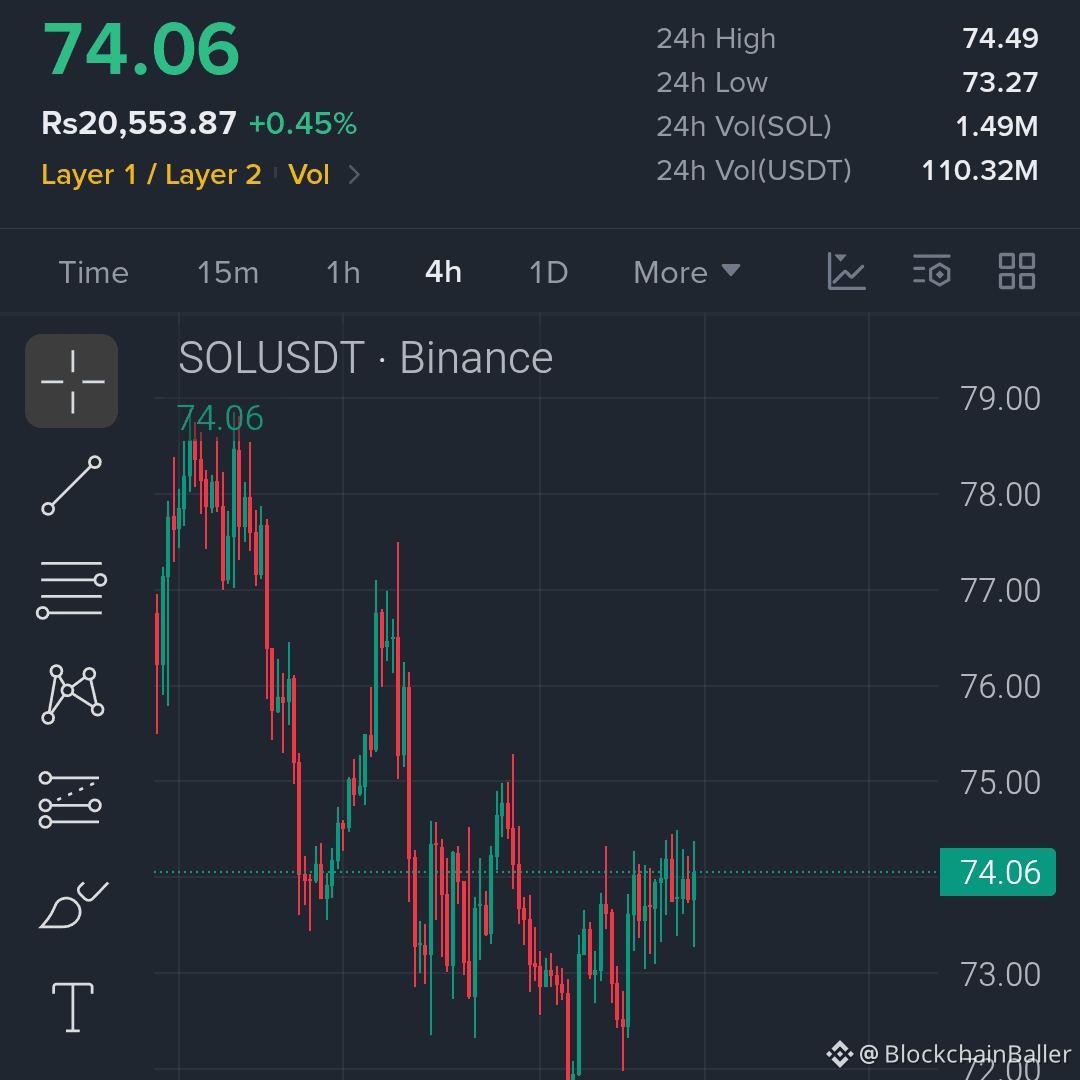Click the 77.00 price axis label
Image resolution: width=1080 pixels, height=1080 pixels.
[1000, 591]
